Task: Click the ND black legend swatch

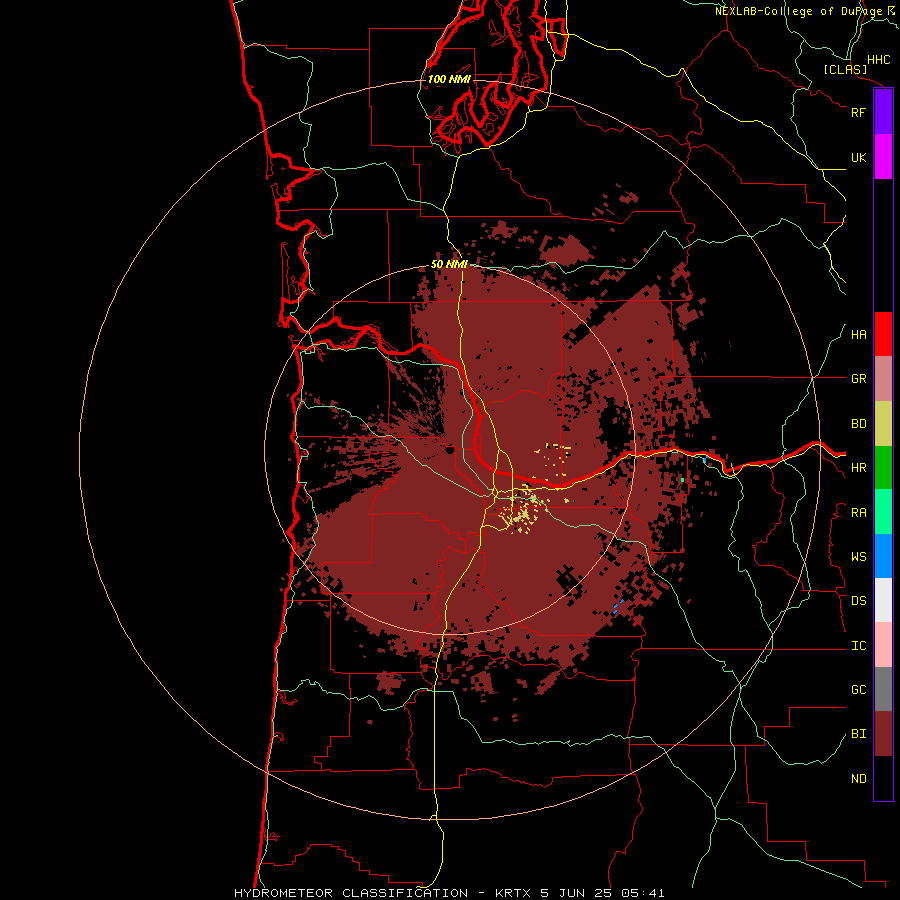Action: coord(883,778)
